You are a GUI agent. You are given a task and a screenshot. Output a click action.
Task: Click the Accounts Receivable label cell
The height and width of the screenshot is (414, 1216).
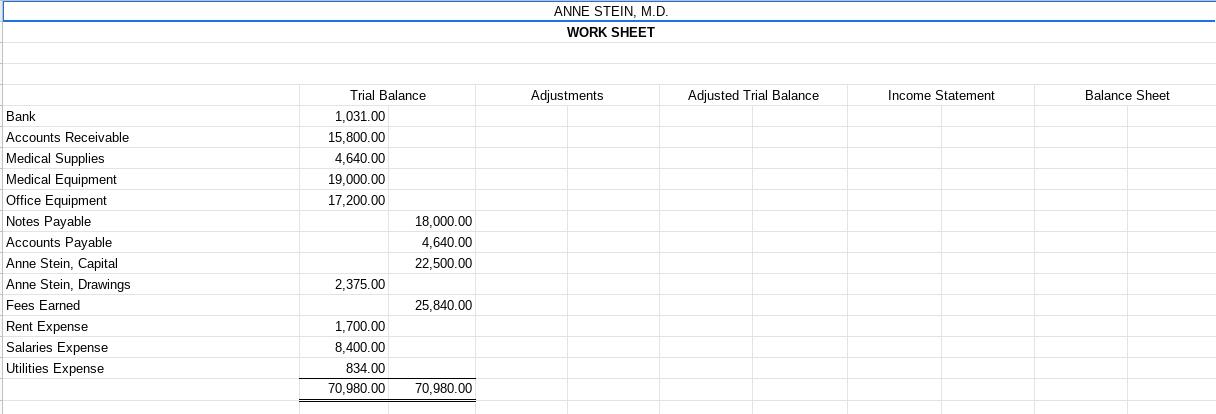(x=151, y=137)
